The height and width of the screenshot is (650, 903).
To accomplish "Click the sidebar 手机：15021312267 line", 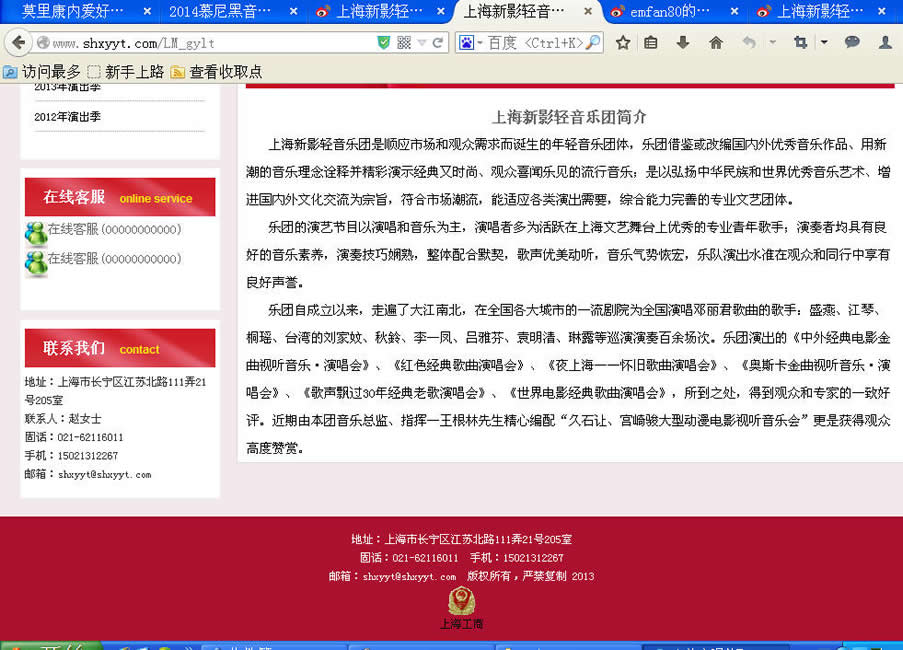I will pos(71,455).
